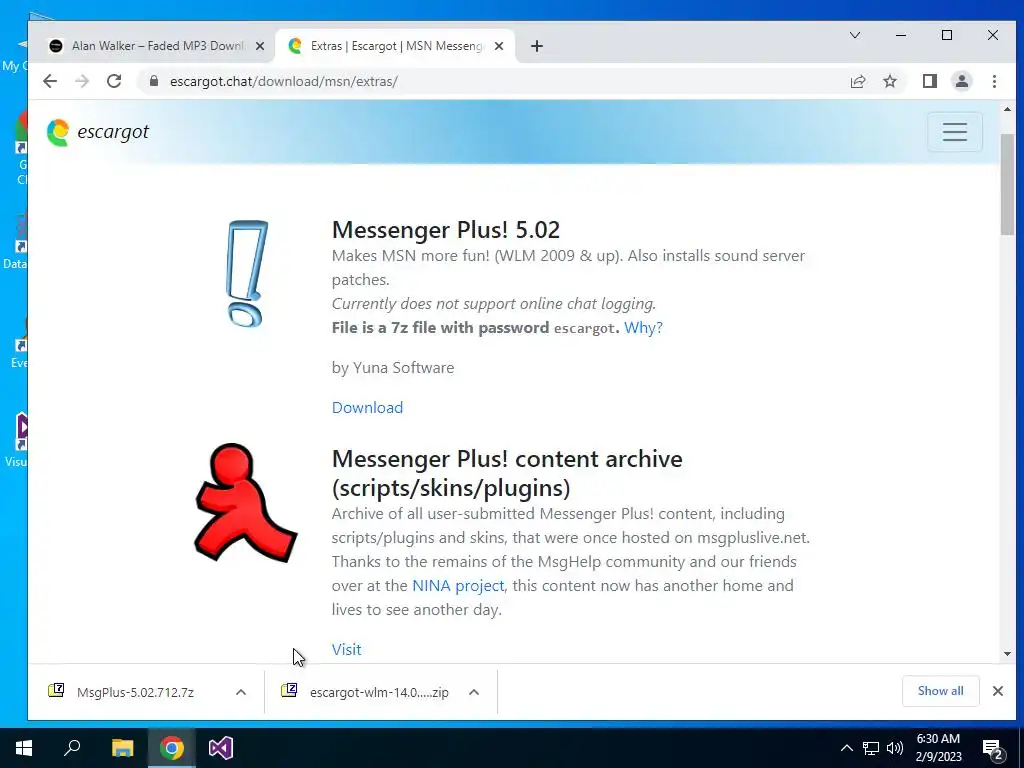The image size is (1024, 768).
Task: Click the Messenger Plus! 5.02 heading
Action: pyautogui.click(x=446, y=230)
